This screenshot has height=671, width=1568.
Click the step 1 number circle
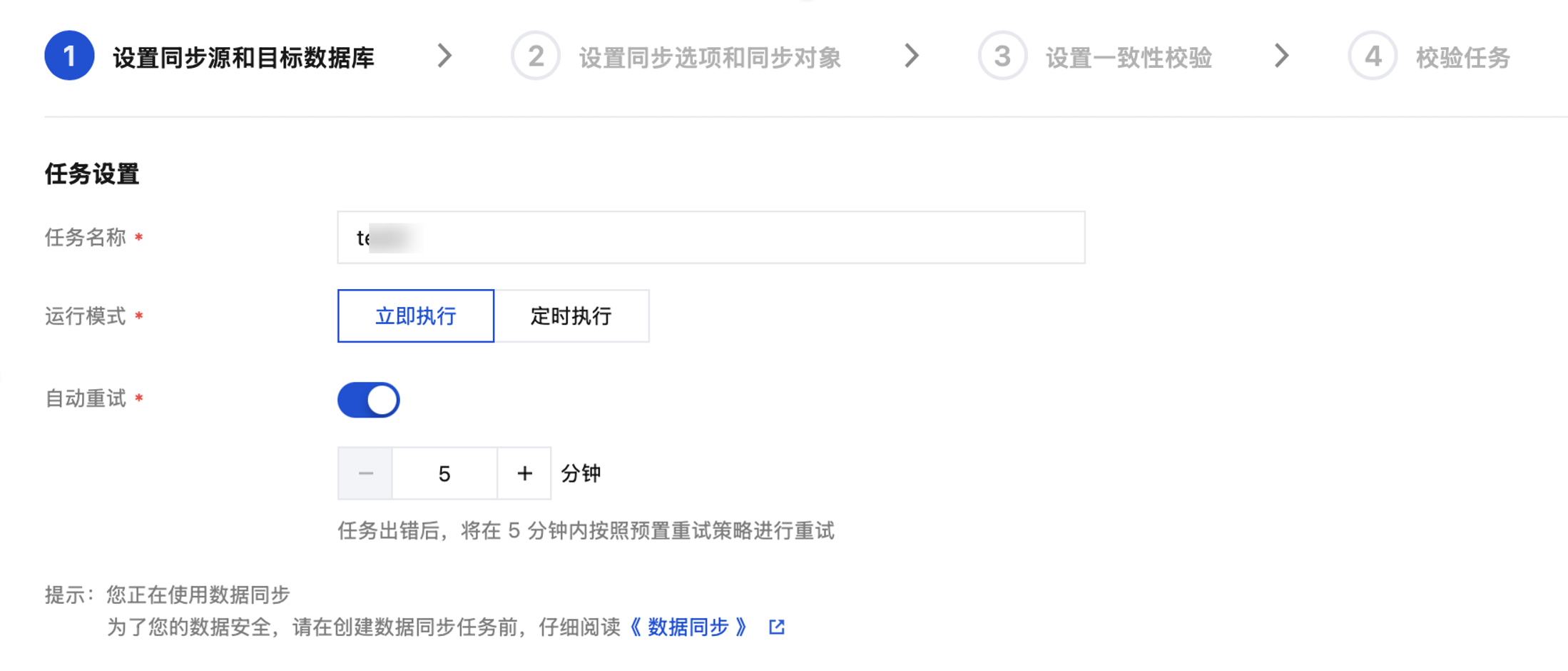coord(69,56)
